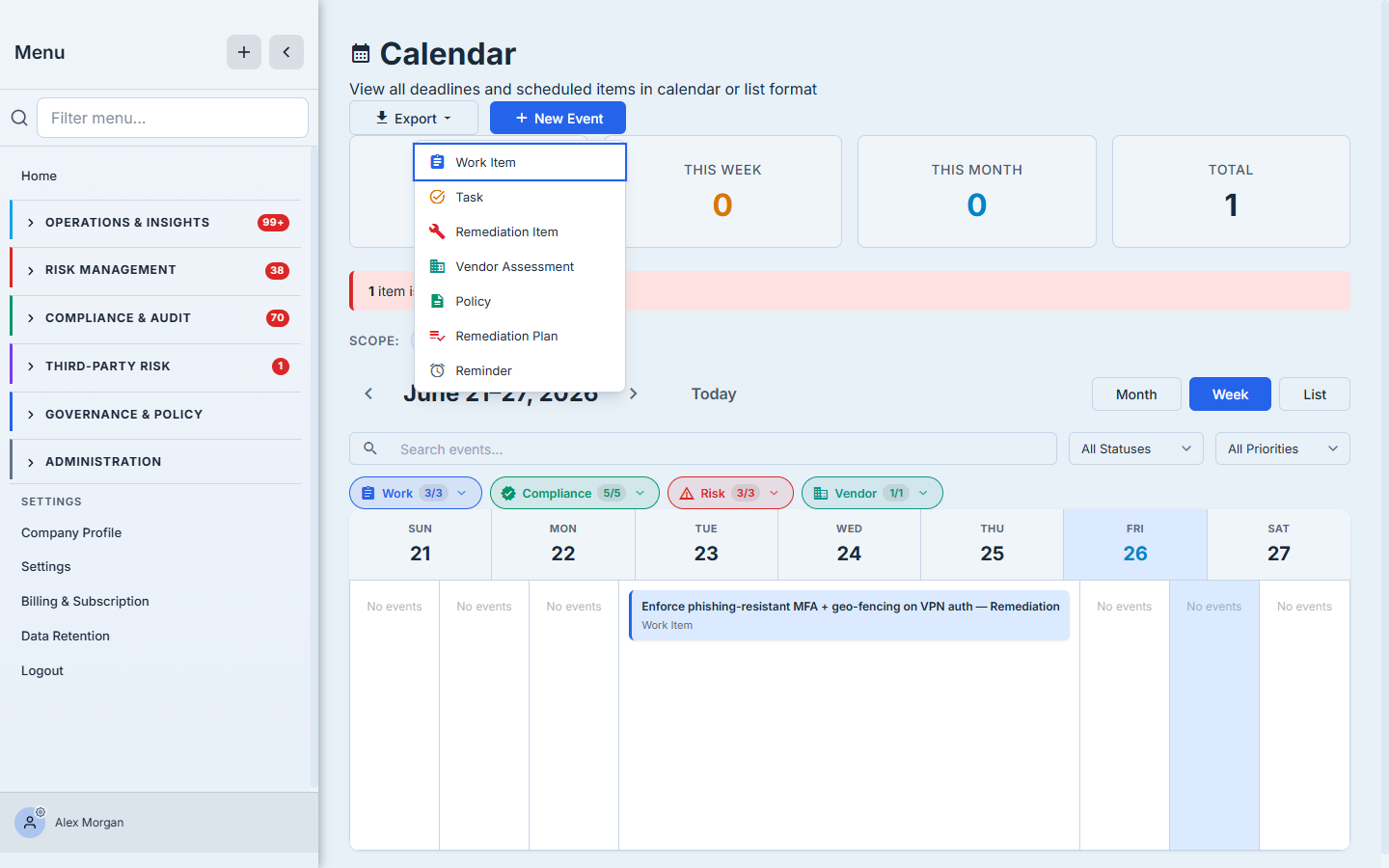Click the warning triangle icon on the Risk chip
1389x868 pixels.
(x=687, y=493)
